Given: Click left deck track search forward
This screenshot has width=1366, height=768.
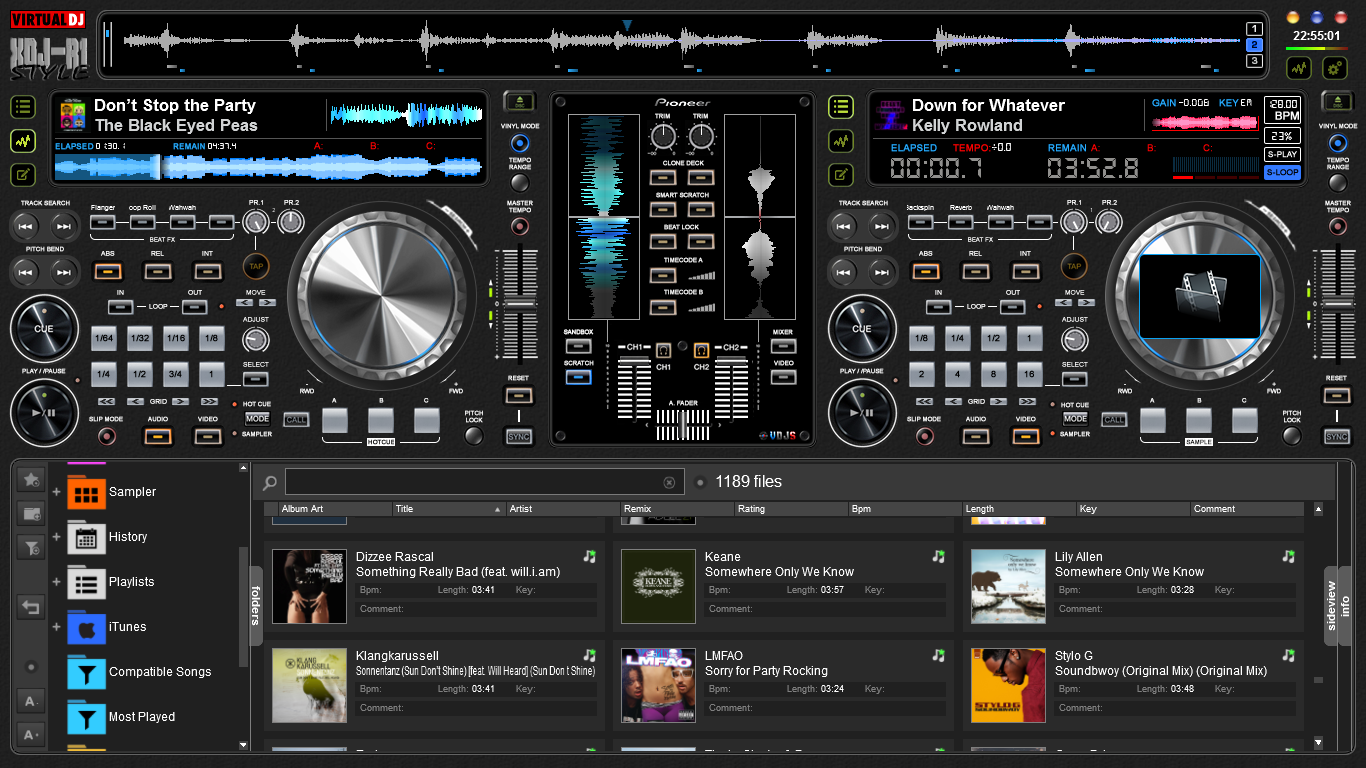Looking at the screenshot, I should pyautogui.click(x=64, y=226).
